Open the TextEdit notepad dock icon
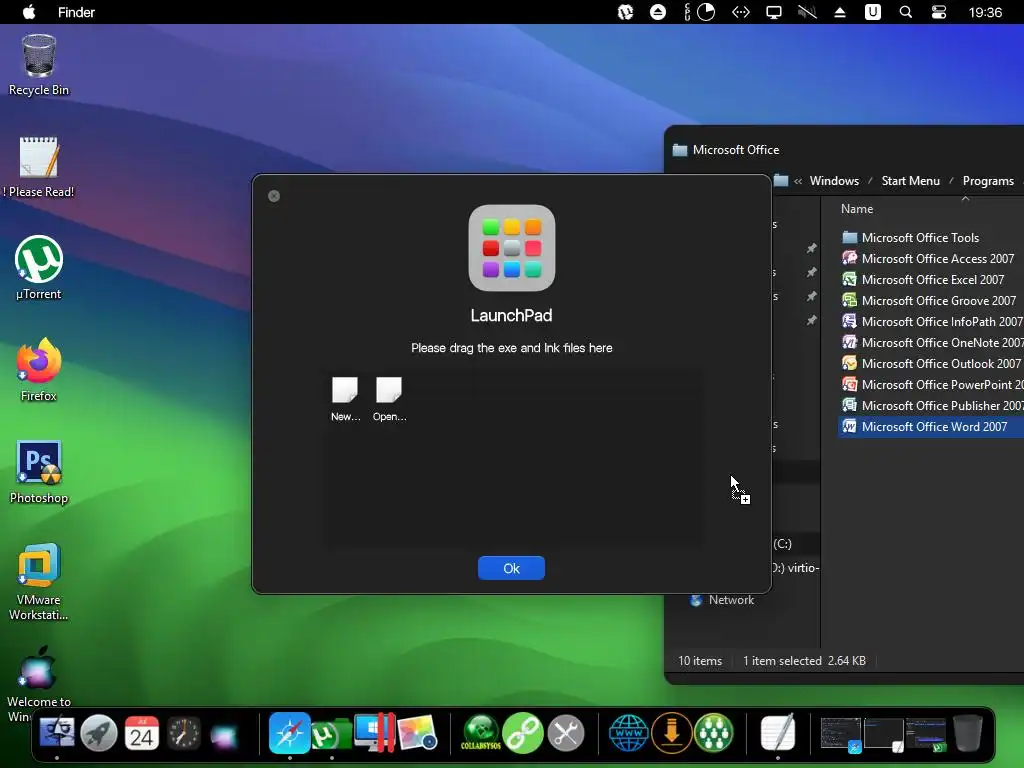1024x768 pixels. point(778,733)
